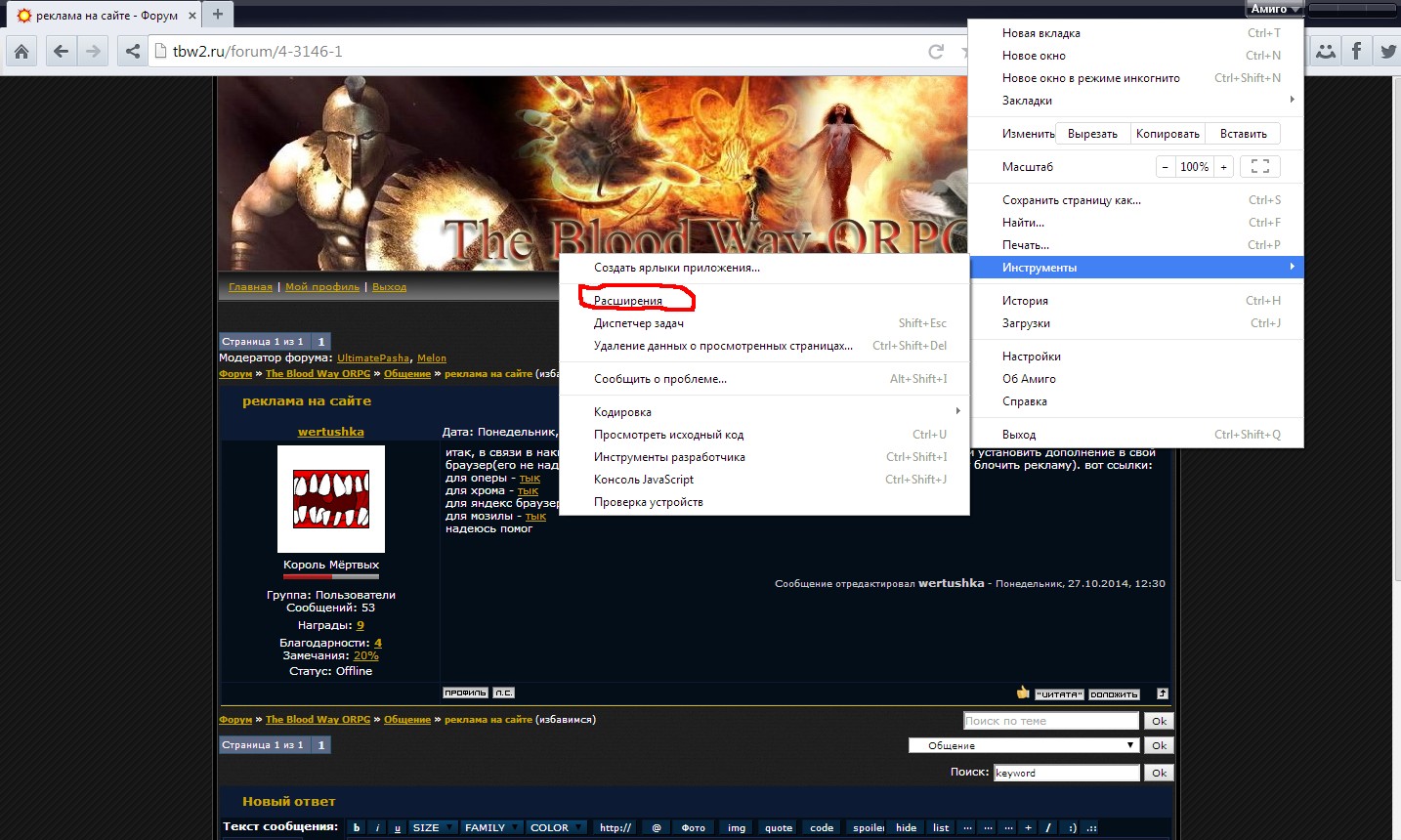Open the wertushka username link

coord(331,432)
